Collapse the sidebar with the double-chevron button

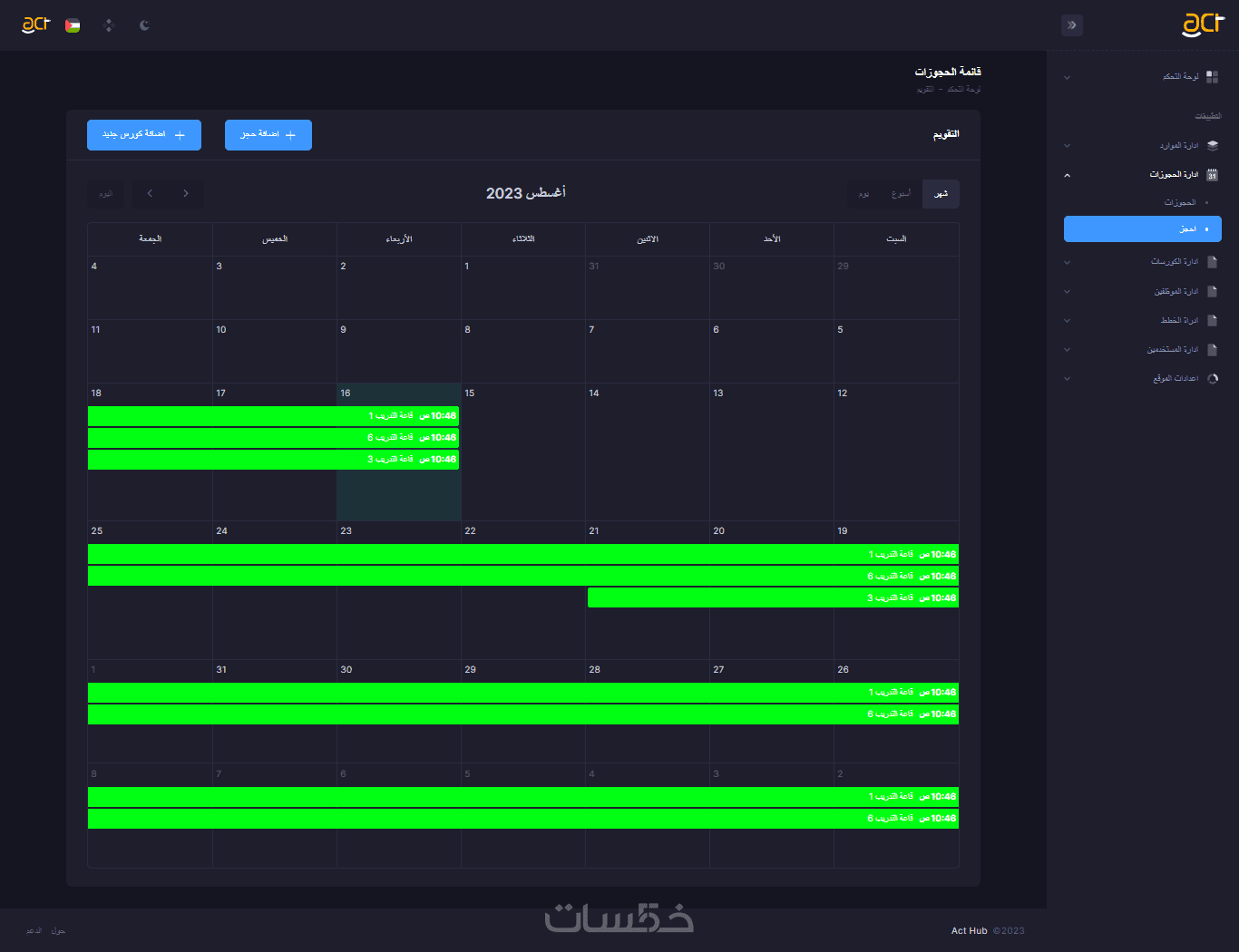pos(1072,25)
